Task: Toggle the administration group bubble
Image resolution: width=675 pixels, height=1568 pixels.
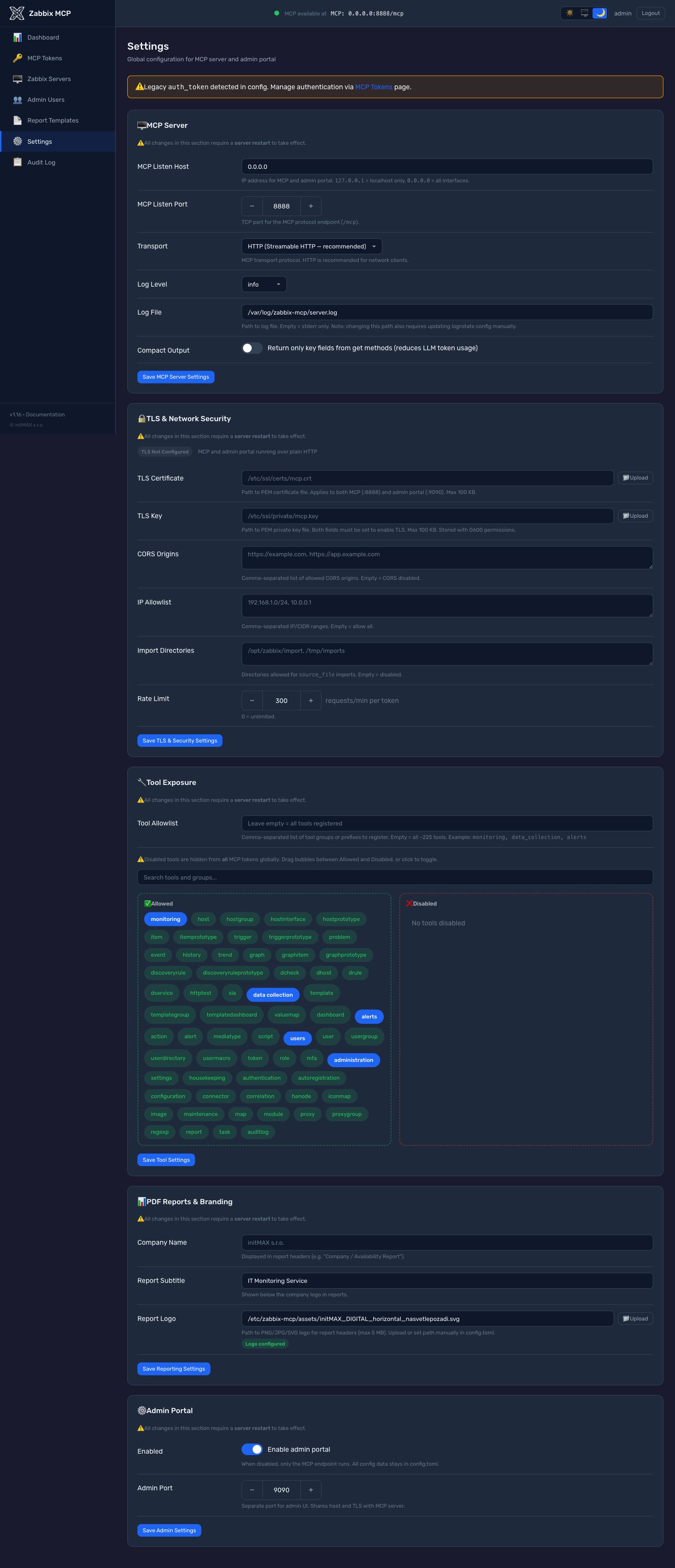Action: (x=353, y=1060)
